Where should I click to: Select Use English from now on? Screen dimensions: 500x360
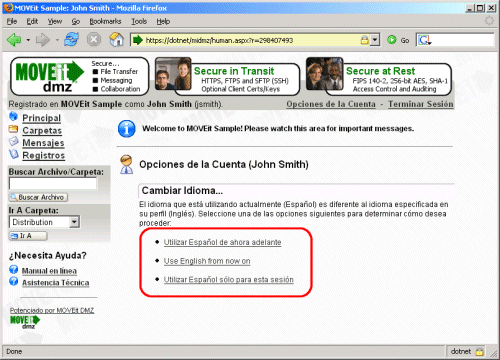tap(207, 261)
